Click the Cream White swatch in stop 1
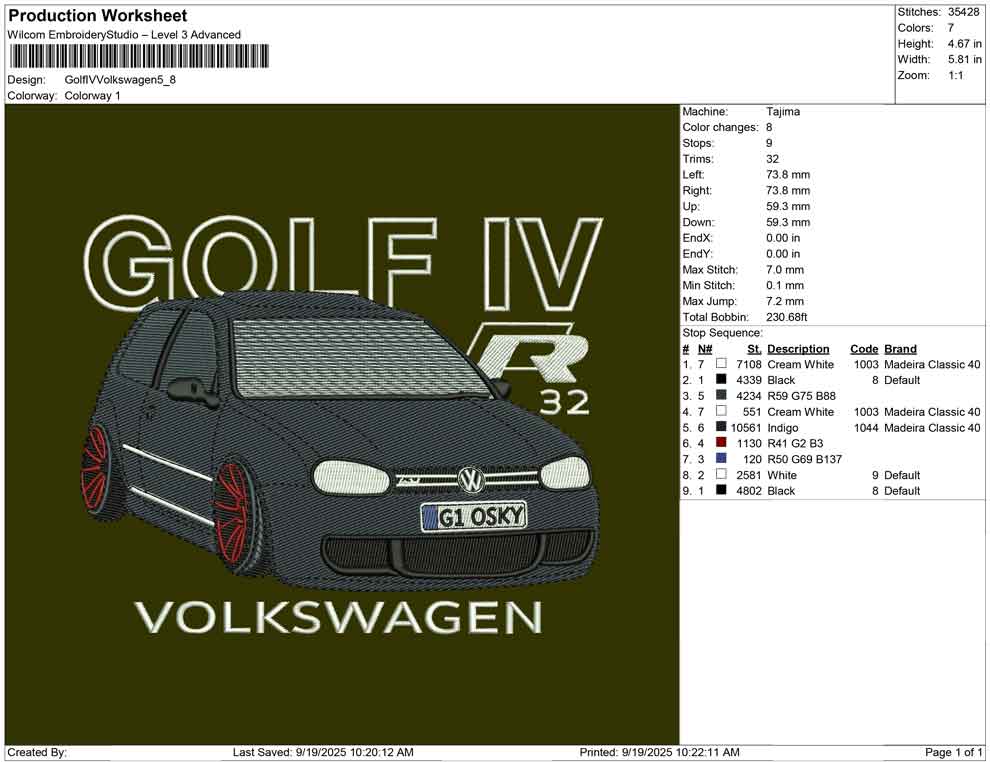 point(721,364)
